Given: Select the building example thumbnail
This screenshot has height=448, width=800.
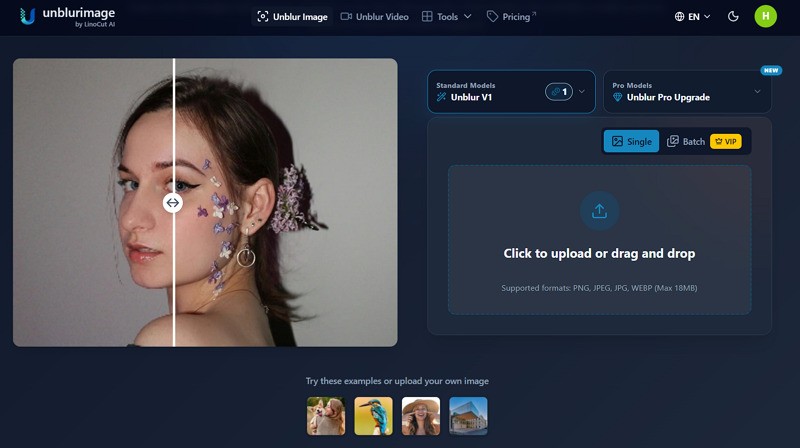Looking at the screenshot, I should 468,416.
